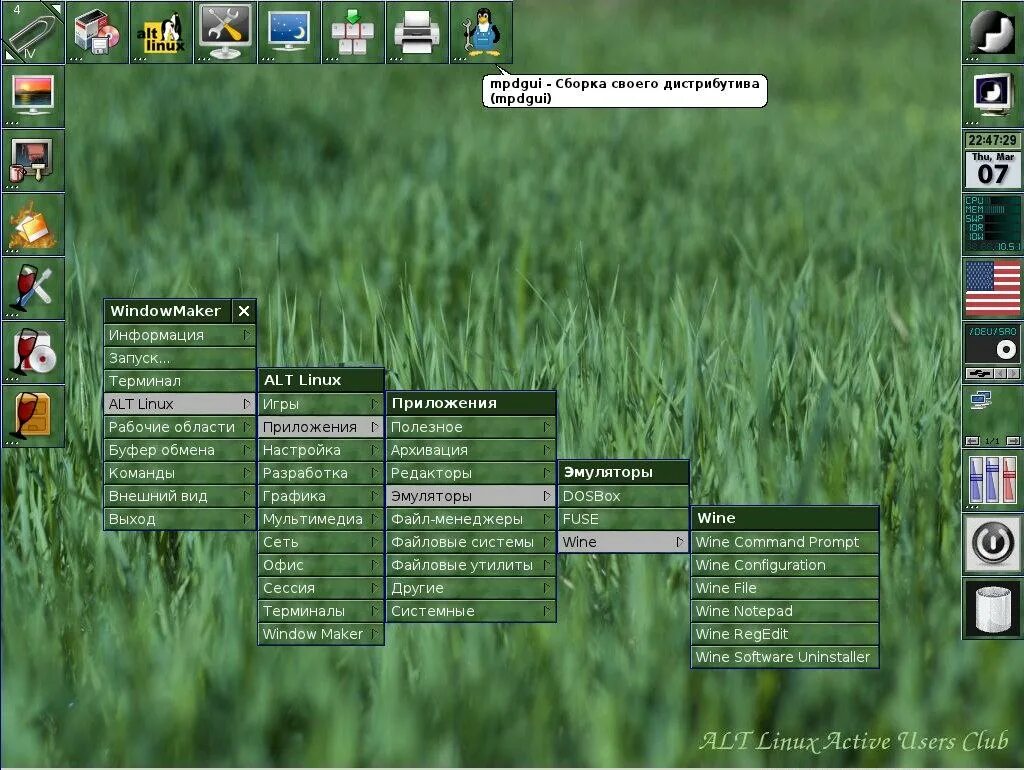The height and width of the screenshot is (770, 1024).
Task: Open the disks and CD dock icon
Action: pos(97,32)
